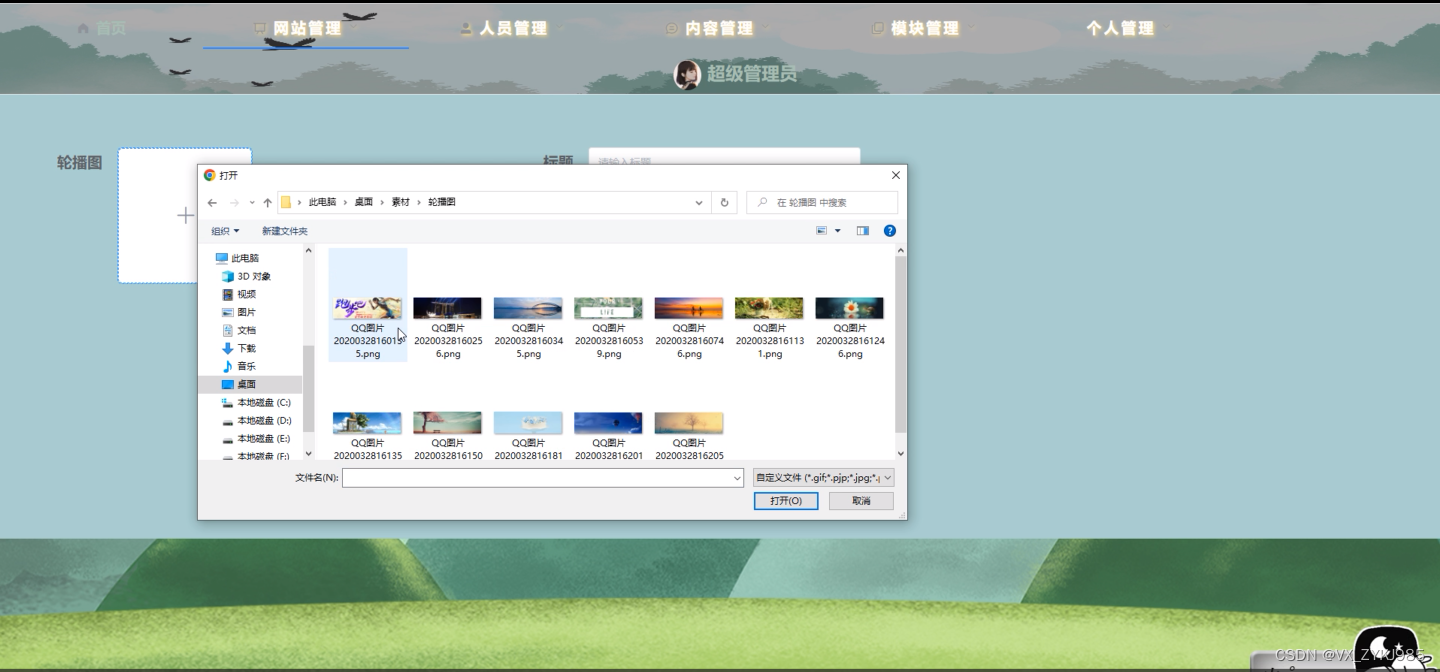1440x672 pixels.
Task: Select thumbnail starting 2020032816205
Action: (689, 423)
